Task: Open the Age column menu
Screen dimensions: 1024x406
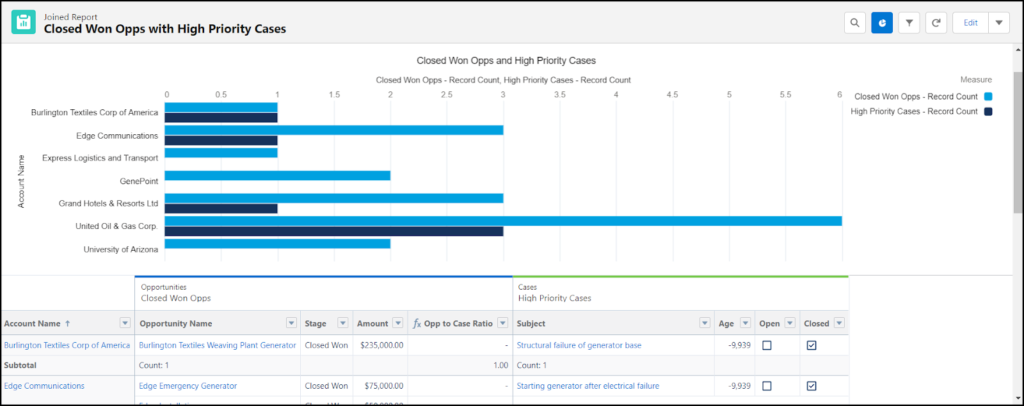Action: tap(745, 323)
